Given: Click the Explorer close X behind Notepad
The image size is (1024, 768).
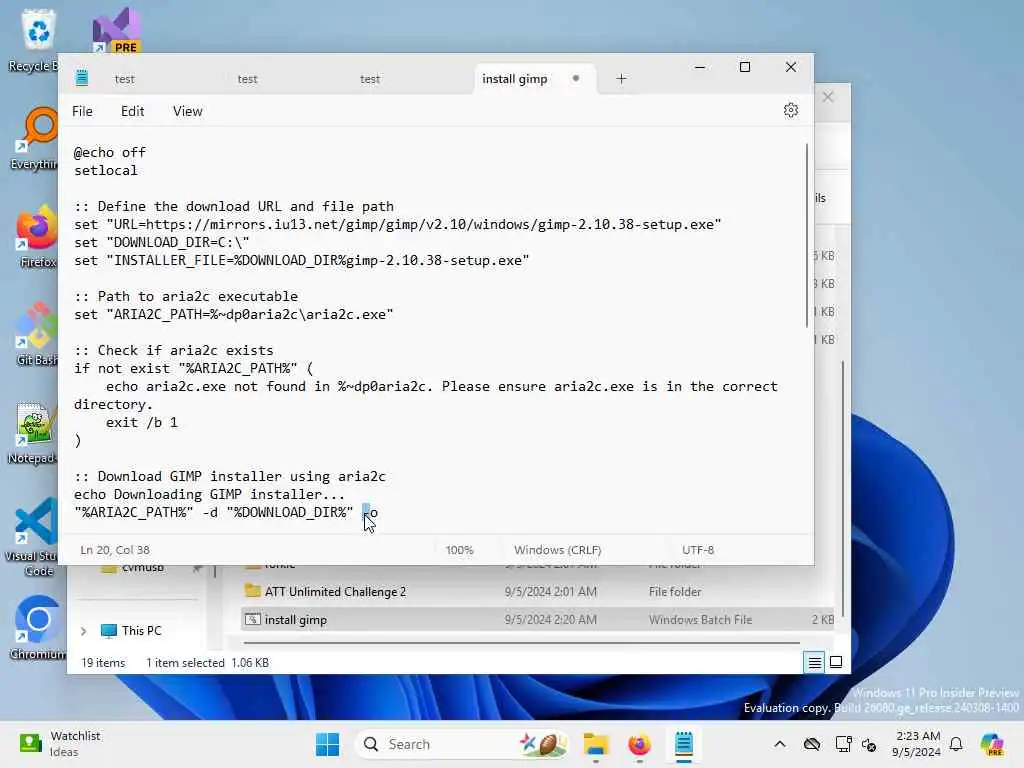Looking at the screenshot, I should (x=828, y=97).
